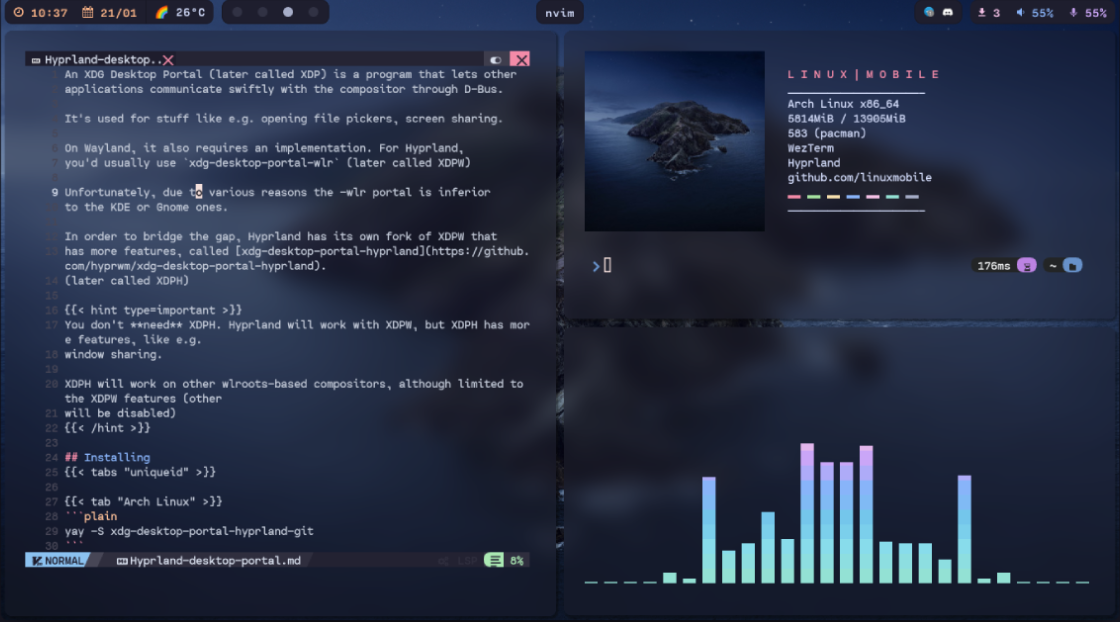1120x622 pixels.
Task: Click the pink close button in the nvim tabline
Action: pyautogui.click(x=520, y=60)
